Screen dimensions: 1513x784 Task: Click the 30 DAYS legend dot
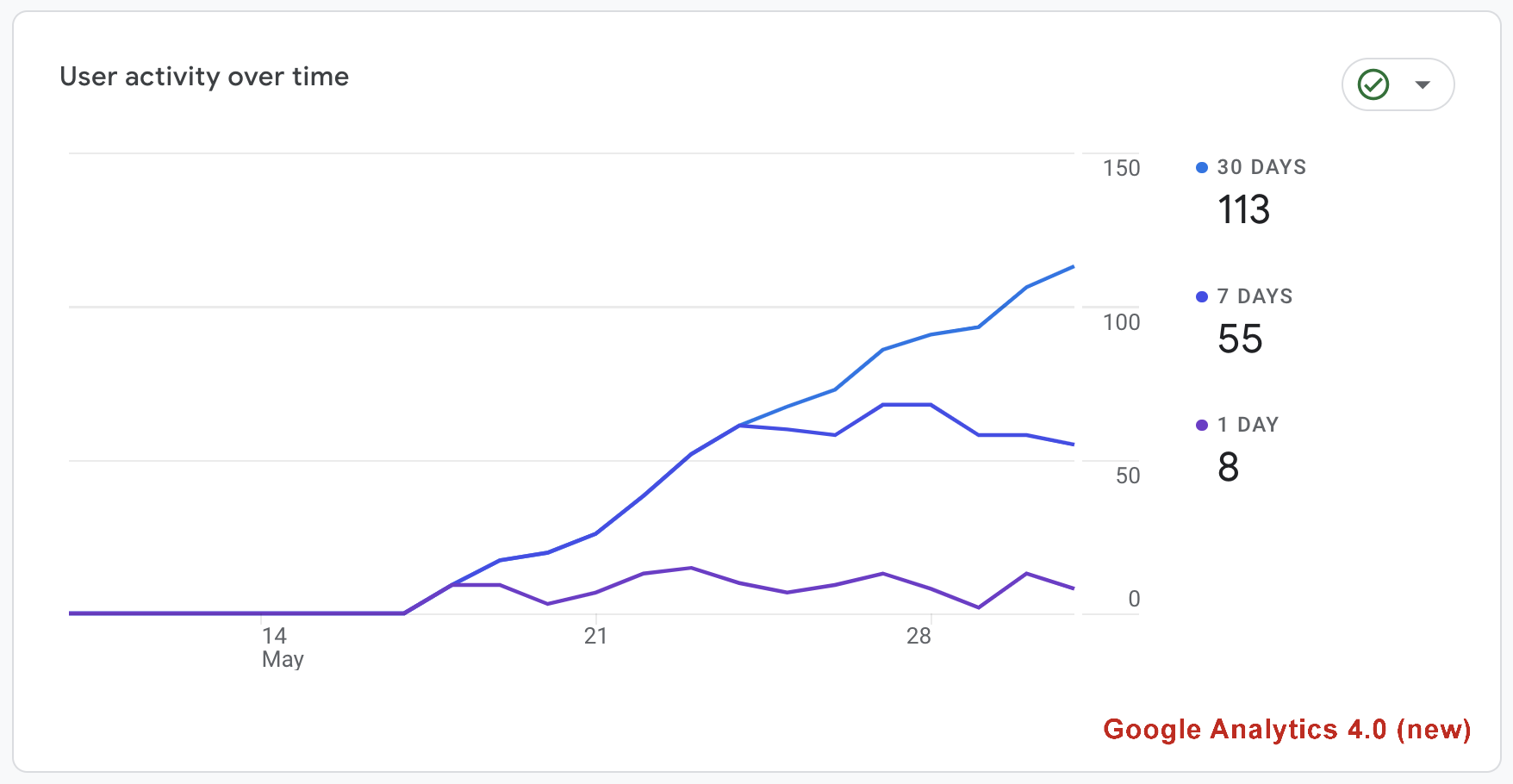pos(1202,168)
